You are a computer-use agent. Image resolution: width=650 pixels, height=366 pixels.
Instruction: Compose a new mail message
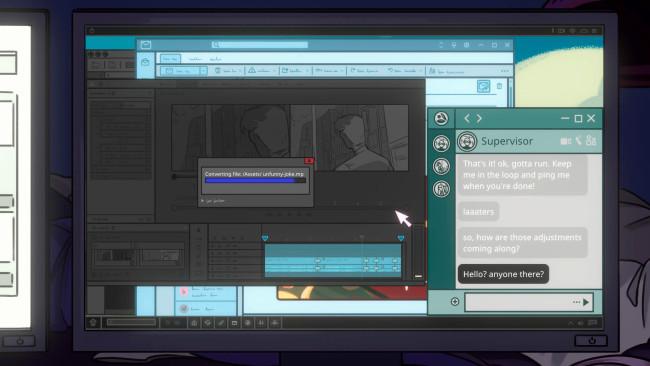point(180,71)
